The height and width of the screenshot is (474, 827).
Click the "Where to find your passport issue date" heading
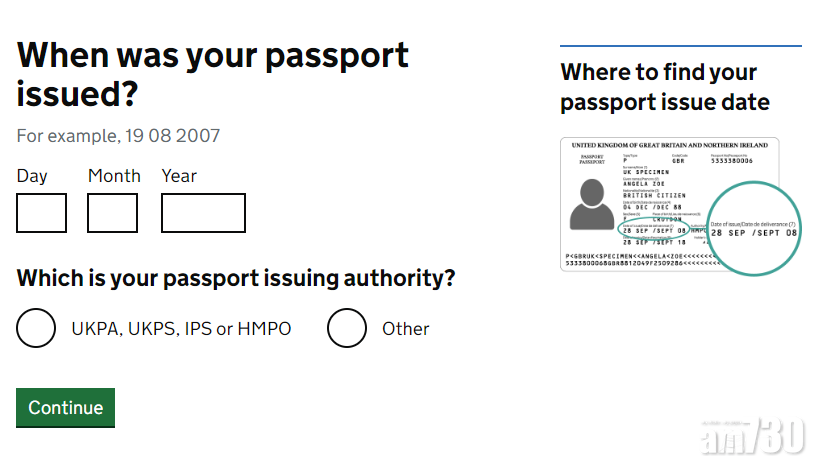pyautogui.click(x=665, y=87)
